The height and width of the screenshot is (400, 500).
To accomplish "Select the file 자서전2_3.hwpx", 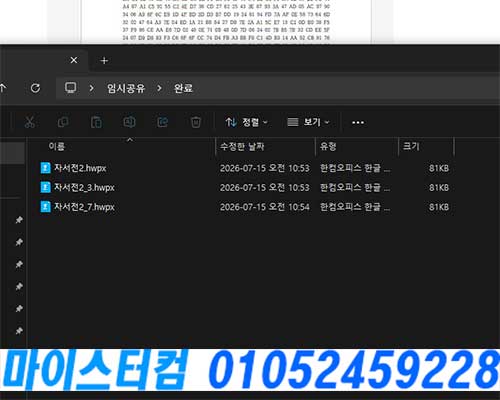I will click(x=84, y=187).
